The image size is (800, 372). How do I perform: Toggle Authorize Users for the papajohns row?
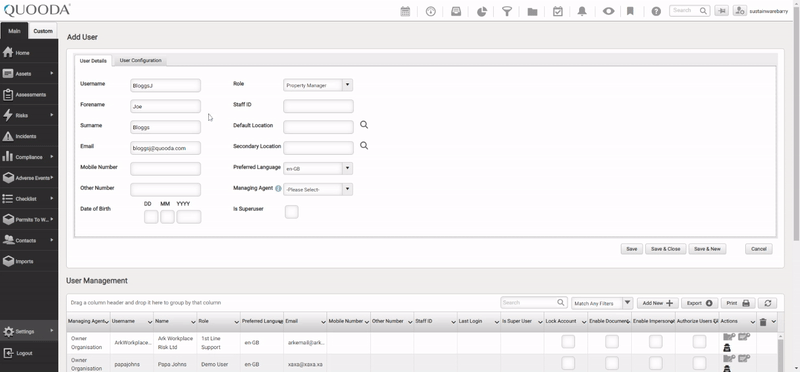[x=699, y=363]
